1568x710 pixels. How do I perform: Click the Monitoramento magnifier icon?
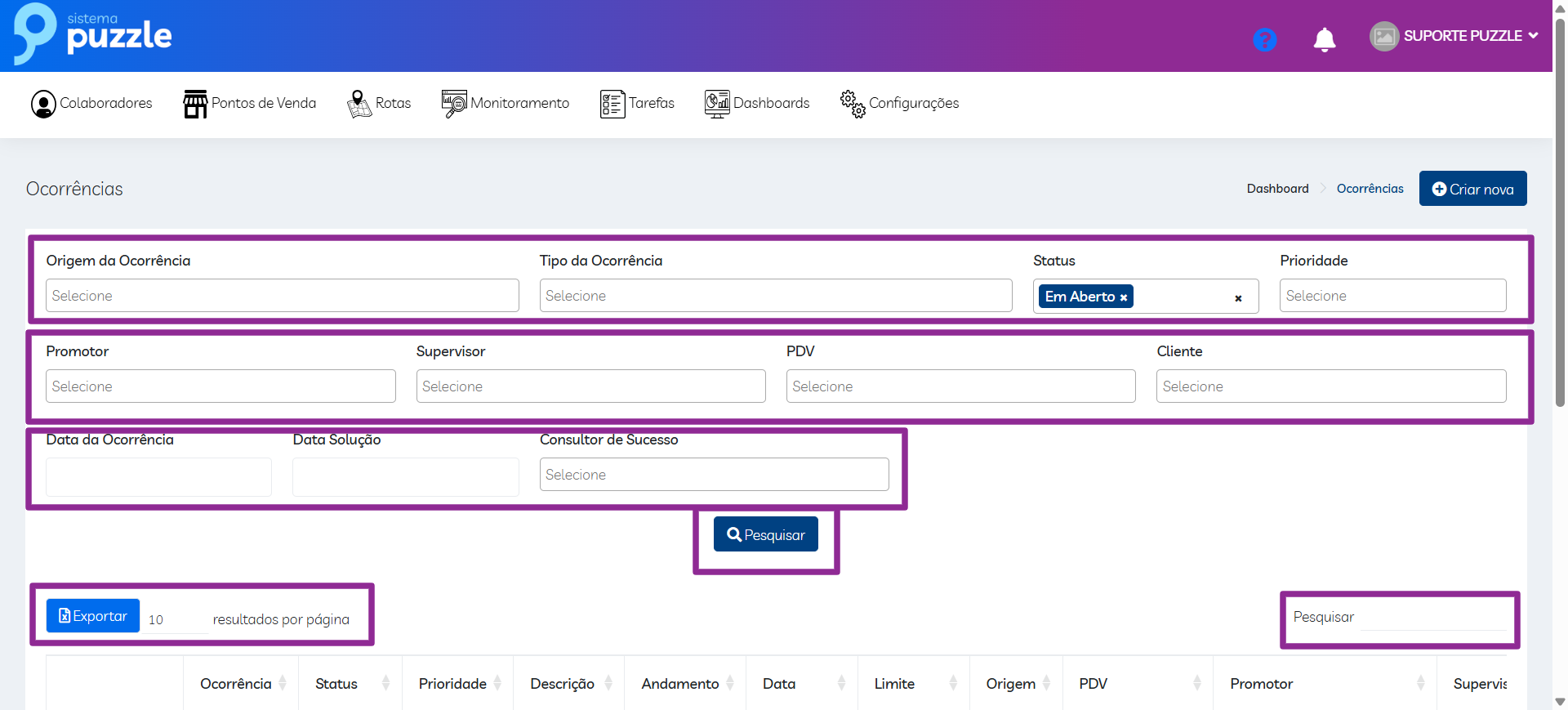pos(454,104)
